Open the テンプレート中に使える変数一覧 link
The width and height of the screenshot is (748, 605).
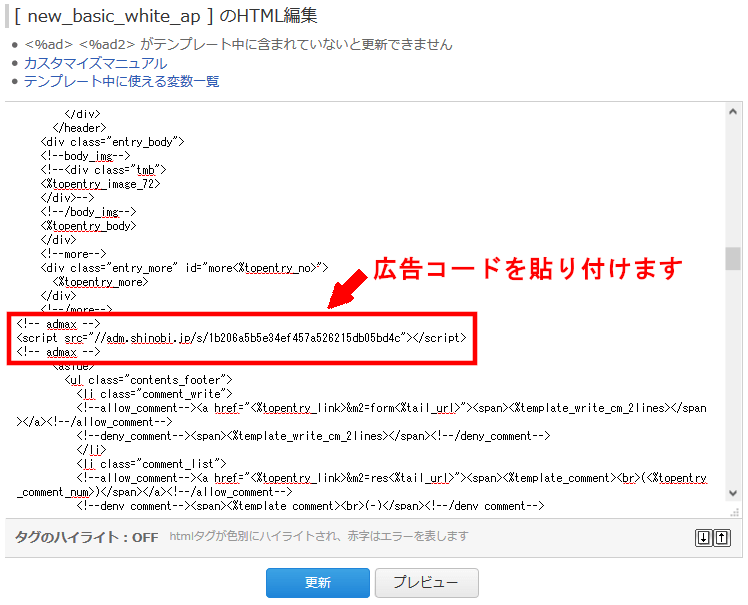pyautogui.click(x=122, y=81)
